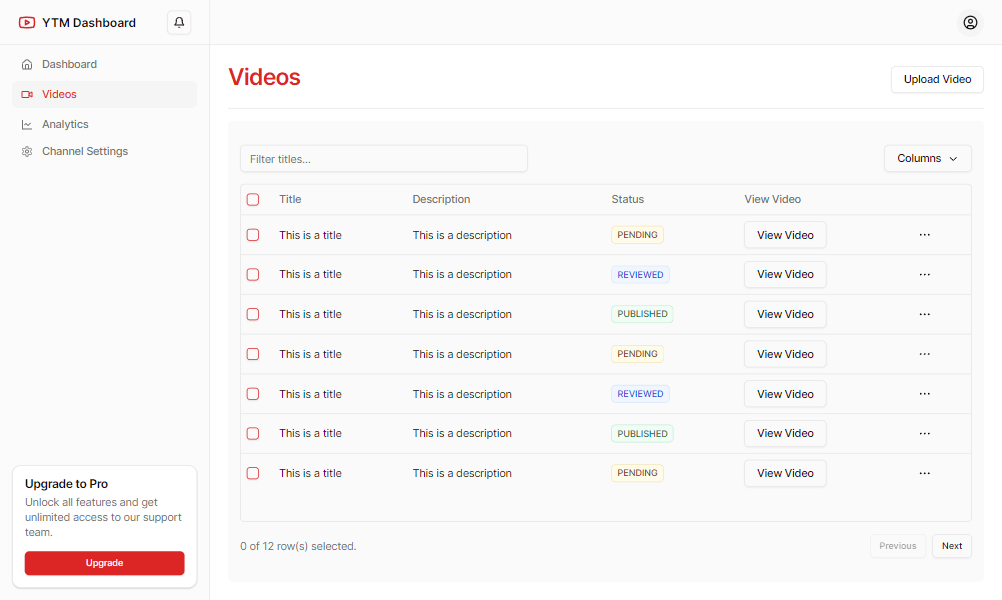The height and width of the screenshot is (600, 1002).
Task: Click the Videos camera icon in sidebar
Action: click(27, 94)
